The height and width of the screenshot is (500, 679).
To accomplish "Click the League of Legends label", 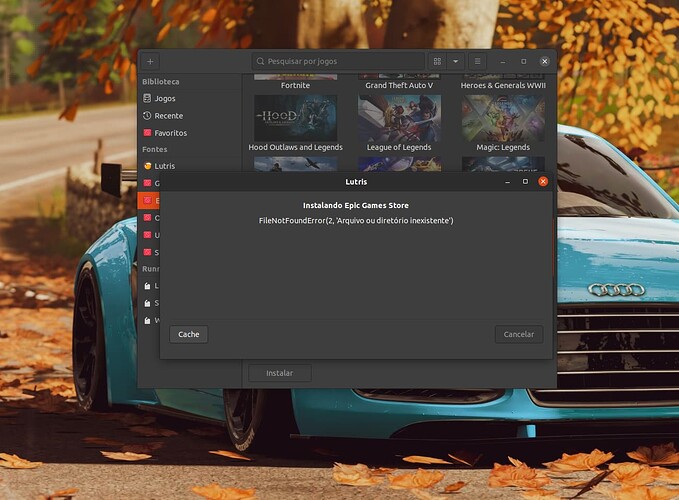I will click(399, 147).
